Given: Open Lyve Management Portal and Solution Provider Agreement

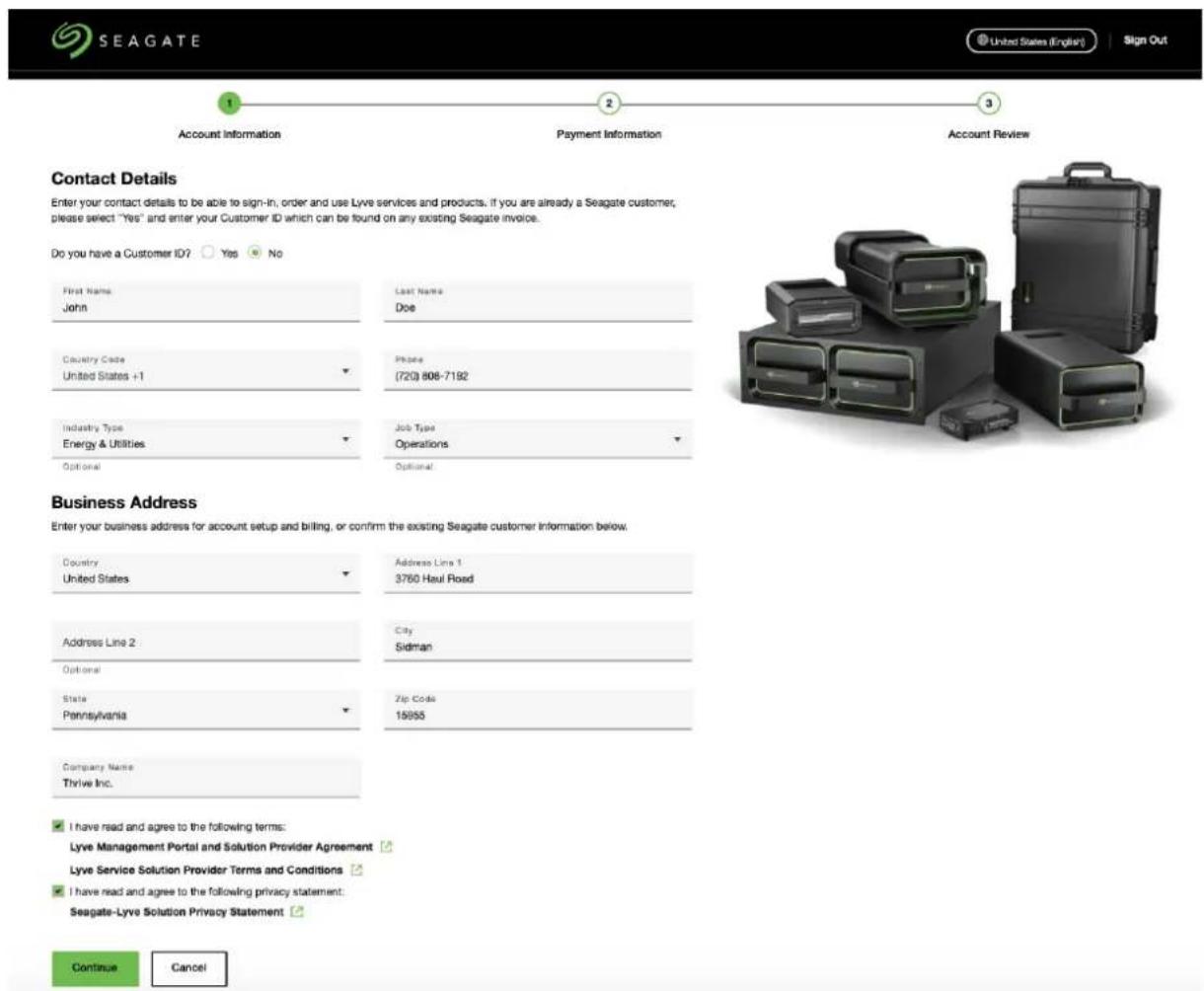Looking at the screenshot, I should [221, 847].
